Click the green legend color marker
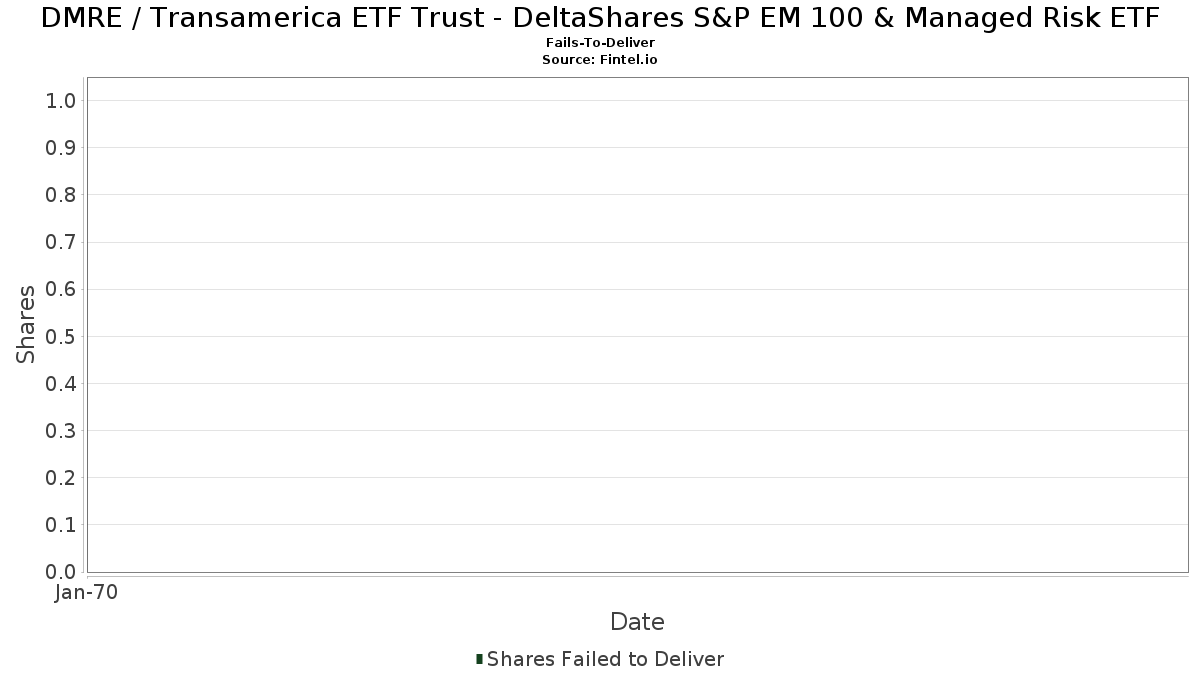 [480, 659]
